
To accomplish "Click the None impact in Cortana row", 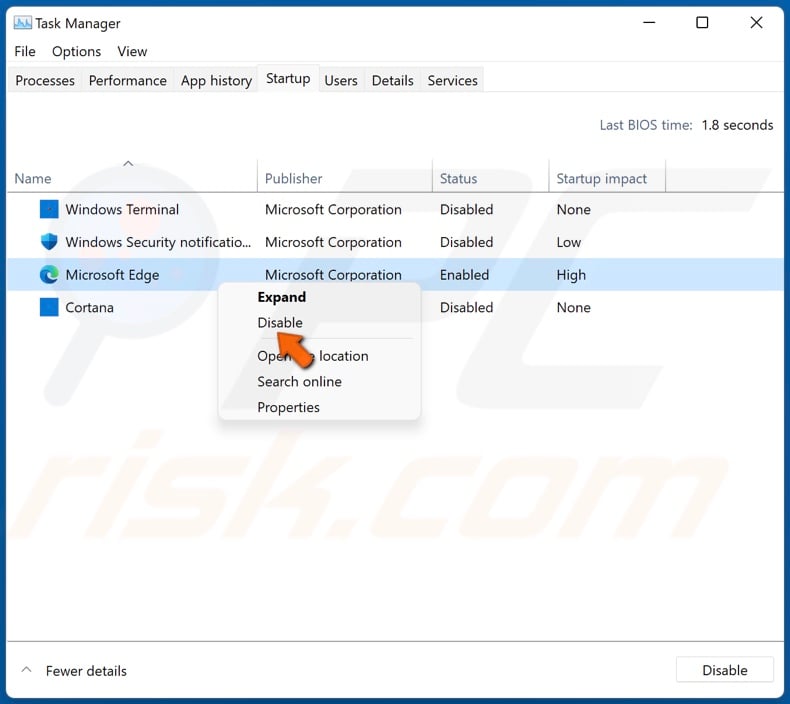I will tap(573, 307).
